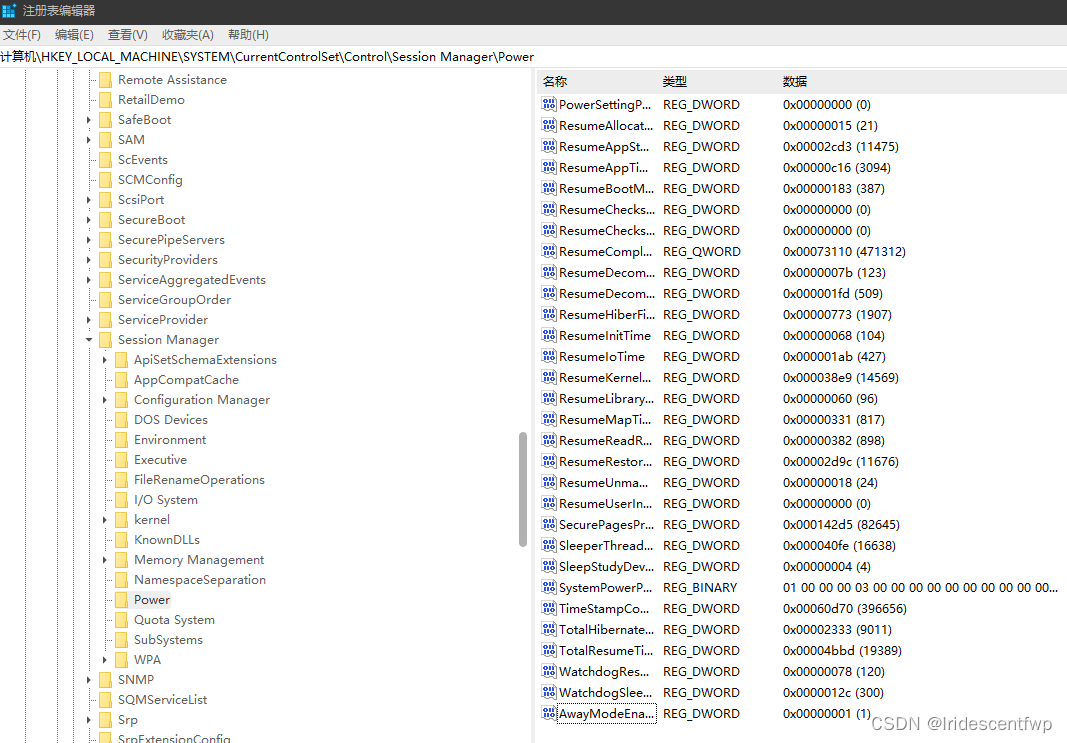Open the 帮助(H) menu
Screen dimensions: 1067x743
point(248,35)
